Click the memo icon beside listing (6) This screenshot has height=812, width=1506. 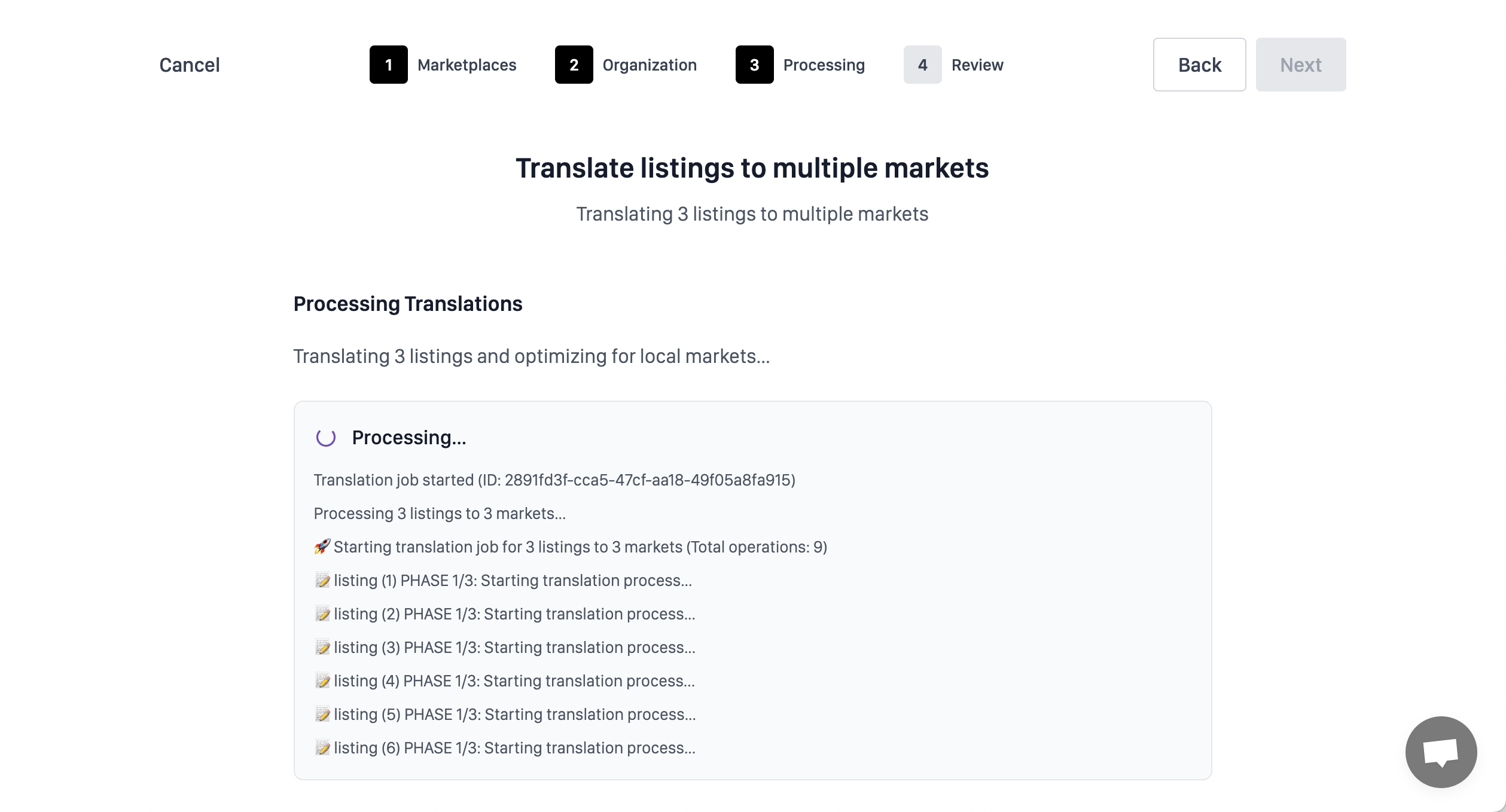(322, 747)
